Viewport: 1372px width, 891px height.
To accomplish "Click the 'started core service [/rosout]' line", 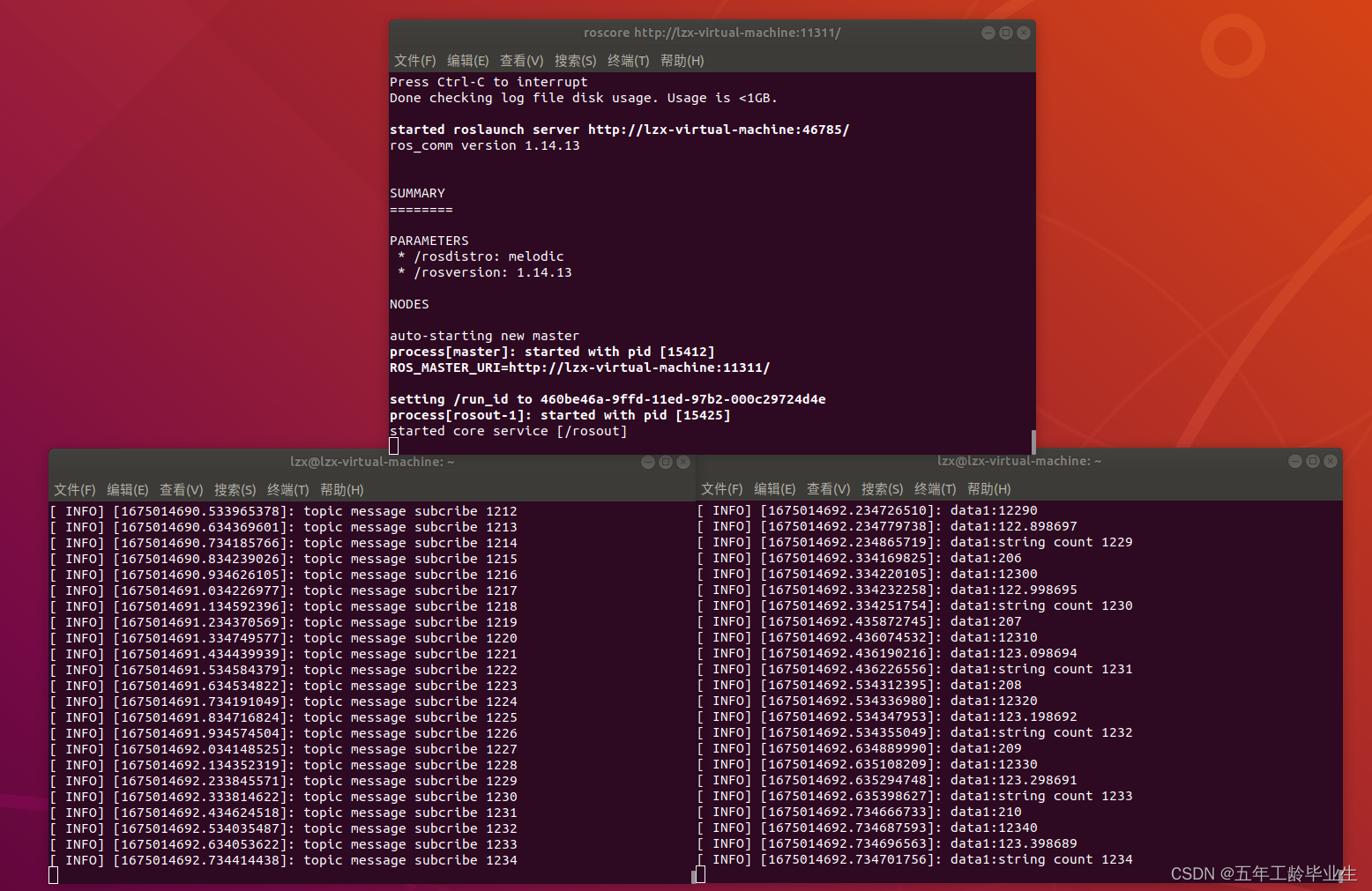I will (x=508, y=431).
